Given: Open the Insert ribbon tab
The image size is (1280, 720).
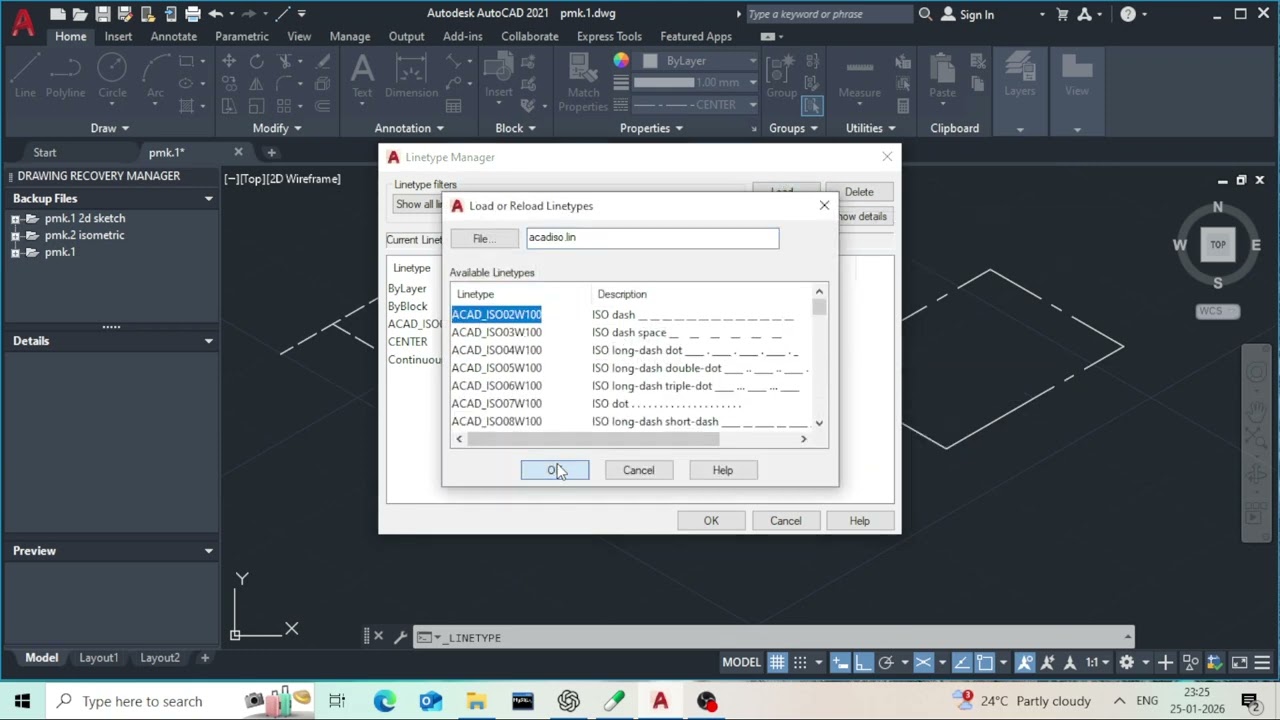Looking at the screenshot, I should click(x=118, y=36).
